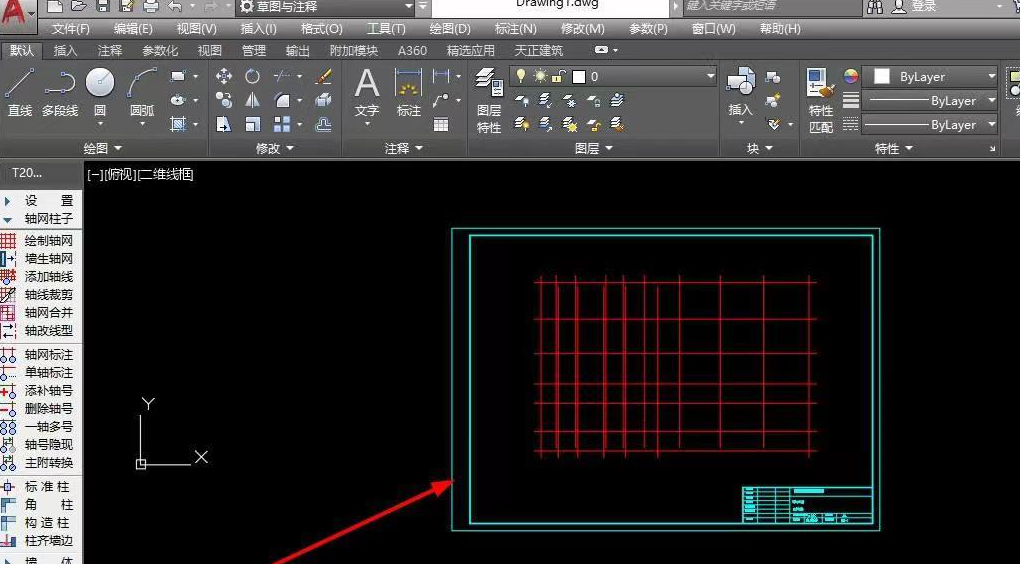The image size is (1020, 564).
Task: Click the Dimension (标注) tool icon
Action: pyautogui.click(x=409, y=90)
